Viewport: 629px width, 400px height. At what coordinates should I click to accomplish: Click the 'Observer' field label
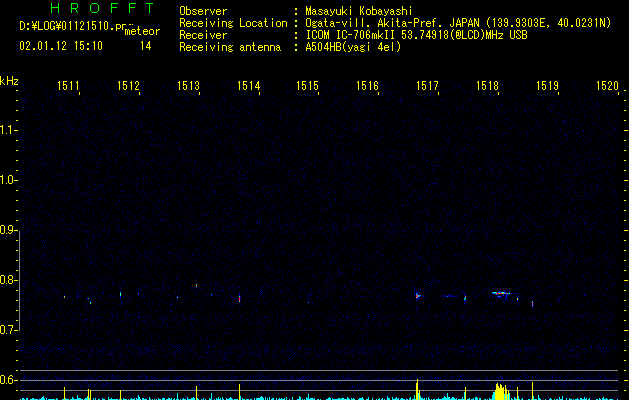tap(203, 11)
